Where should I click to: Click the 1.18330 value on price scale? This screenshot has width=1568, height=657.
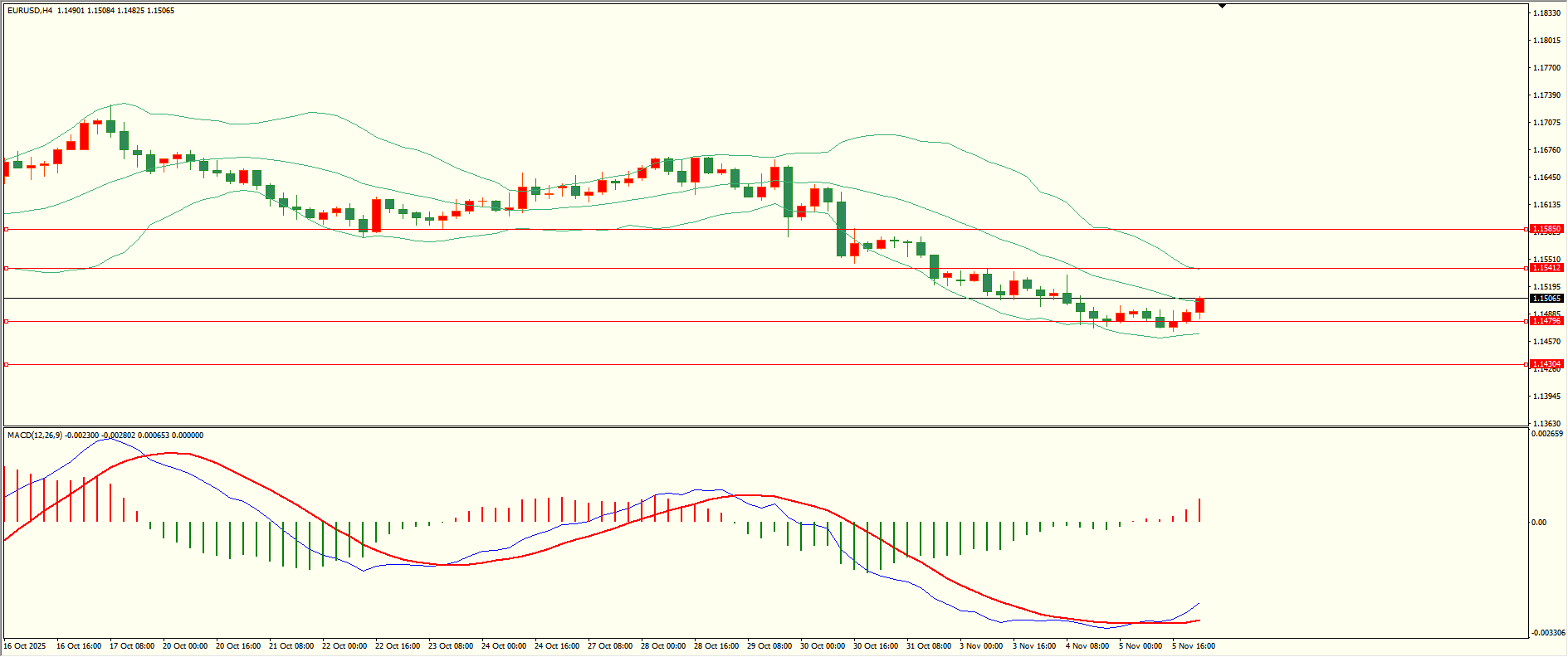1545,13
